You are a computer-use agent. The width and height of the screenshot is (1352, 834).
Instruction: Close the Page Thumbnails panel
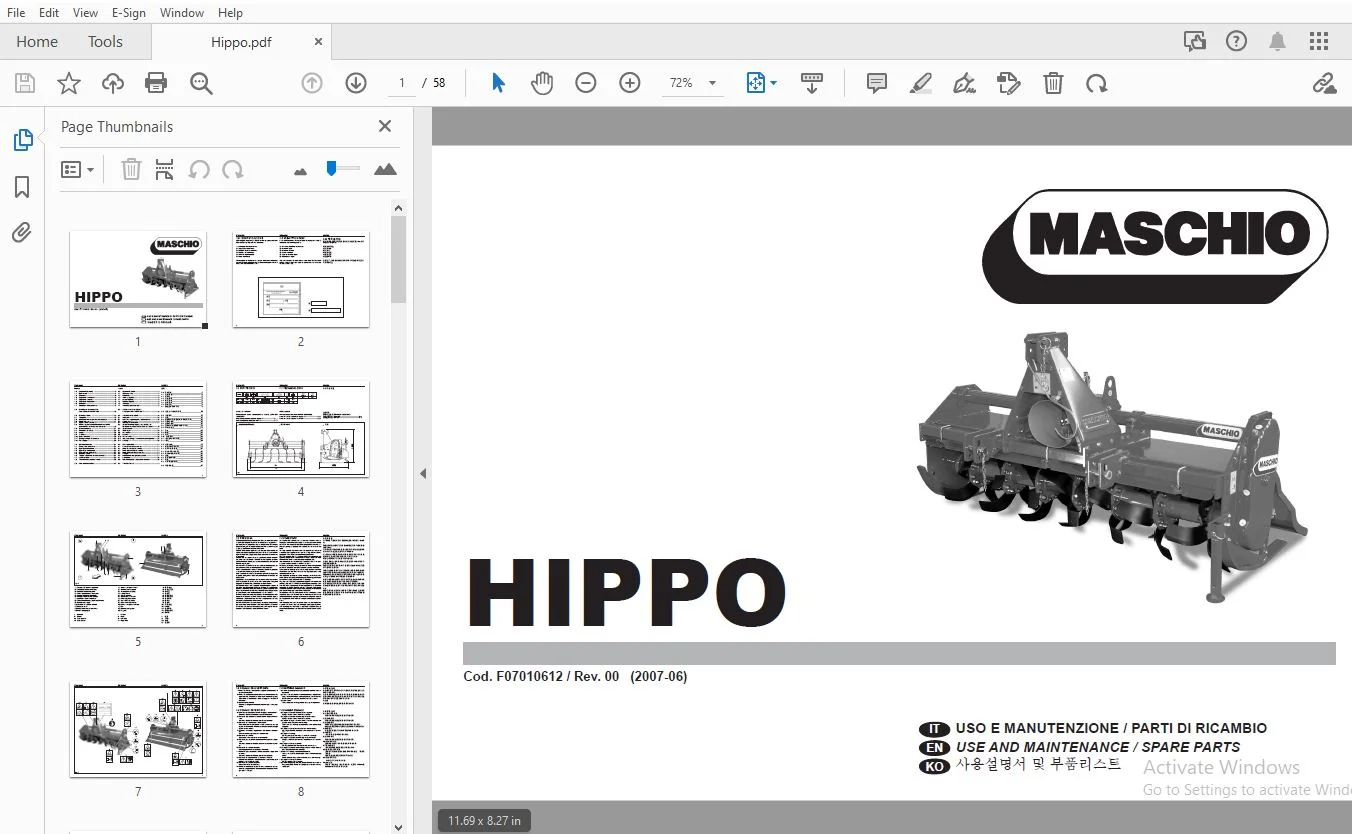[x=385, y=126]
